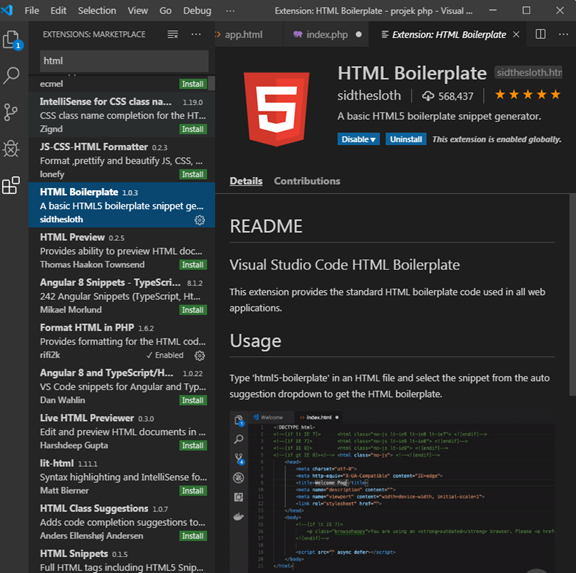Install HTML Preview extension

pyautogui.click(x=193, y=265)
